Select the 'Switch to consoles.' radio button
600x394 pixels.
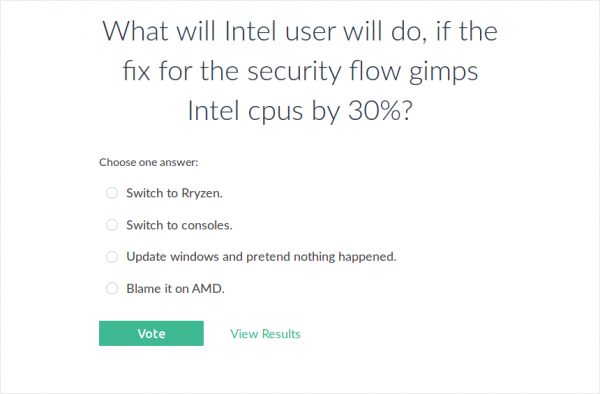[x=112, y=225]
